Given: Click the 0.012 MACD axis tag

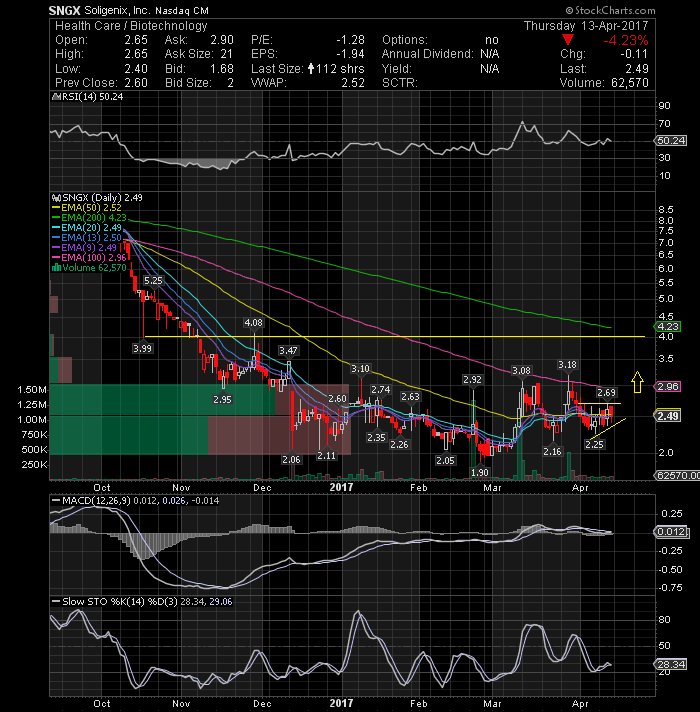Looking at the screenshot, I should point(671,532).
